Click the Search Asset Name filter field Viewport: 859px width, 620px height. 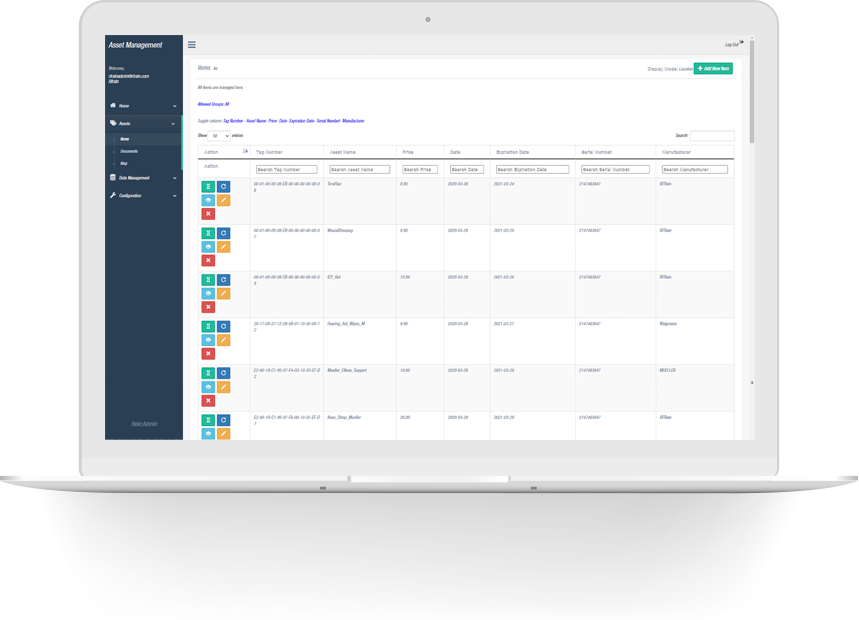(x=359, y=170)
